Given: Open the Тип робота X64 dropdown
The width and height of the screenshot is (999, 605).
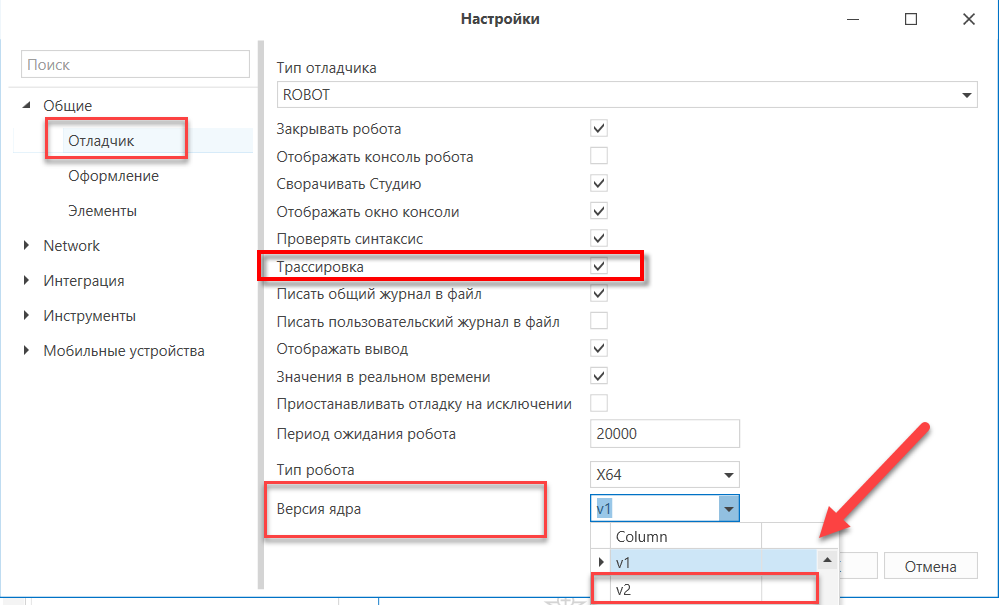Looking at the screenshot, I should [x=665, y=474].
